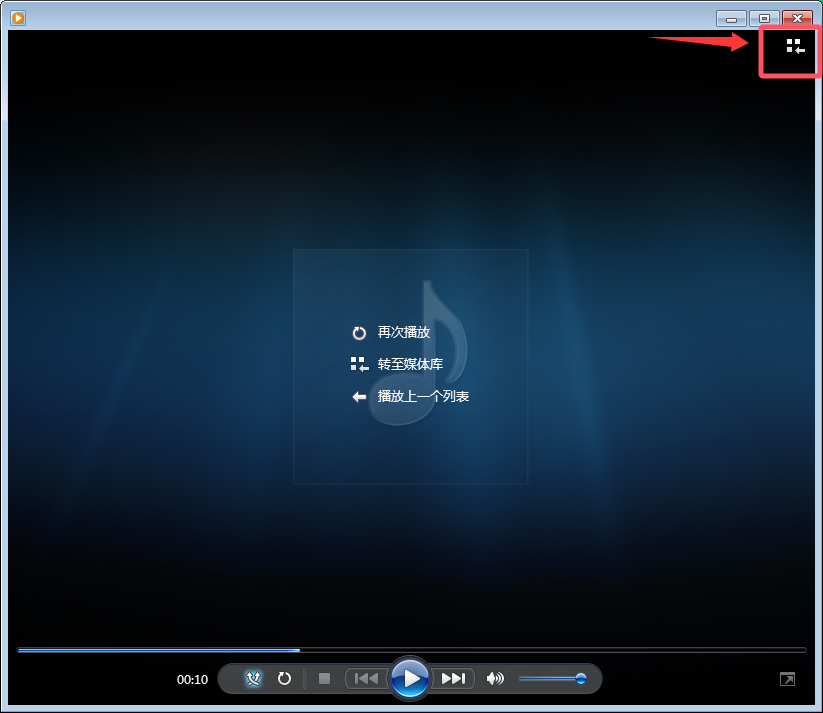
Task: Switch to Library via top-right icon
Action: pos(795,47)
